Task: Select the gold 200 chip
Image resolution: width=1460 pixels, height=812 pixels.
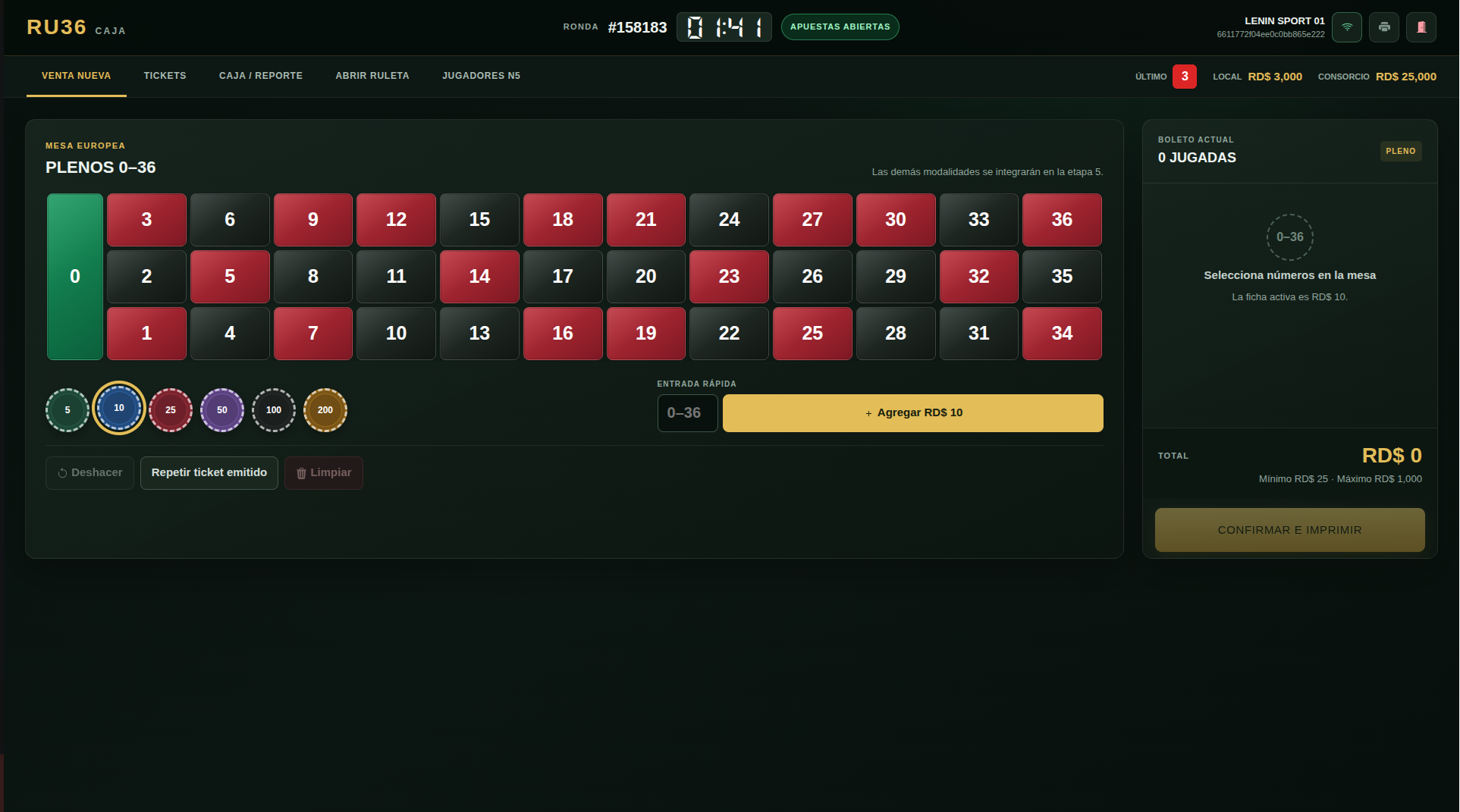Action: [325, 410]
